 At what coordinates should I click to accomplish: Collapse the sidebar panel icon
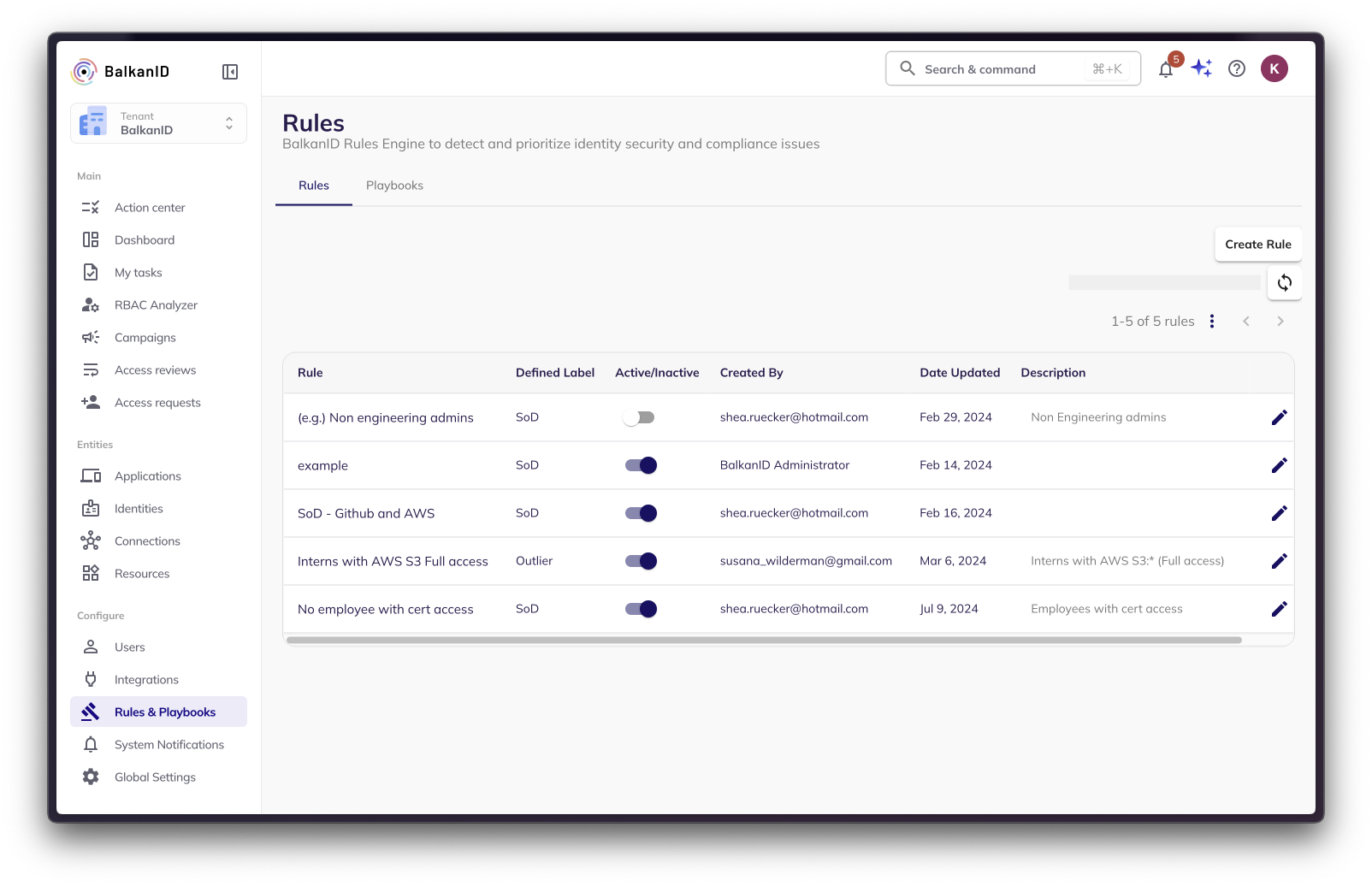(x=229, y=72)
